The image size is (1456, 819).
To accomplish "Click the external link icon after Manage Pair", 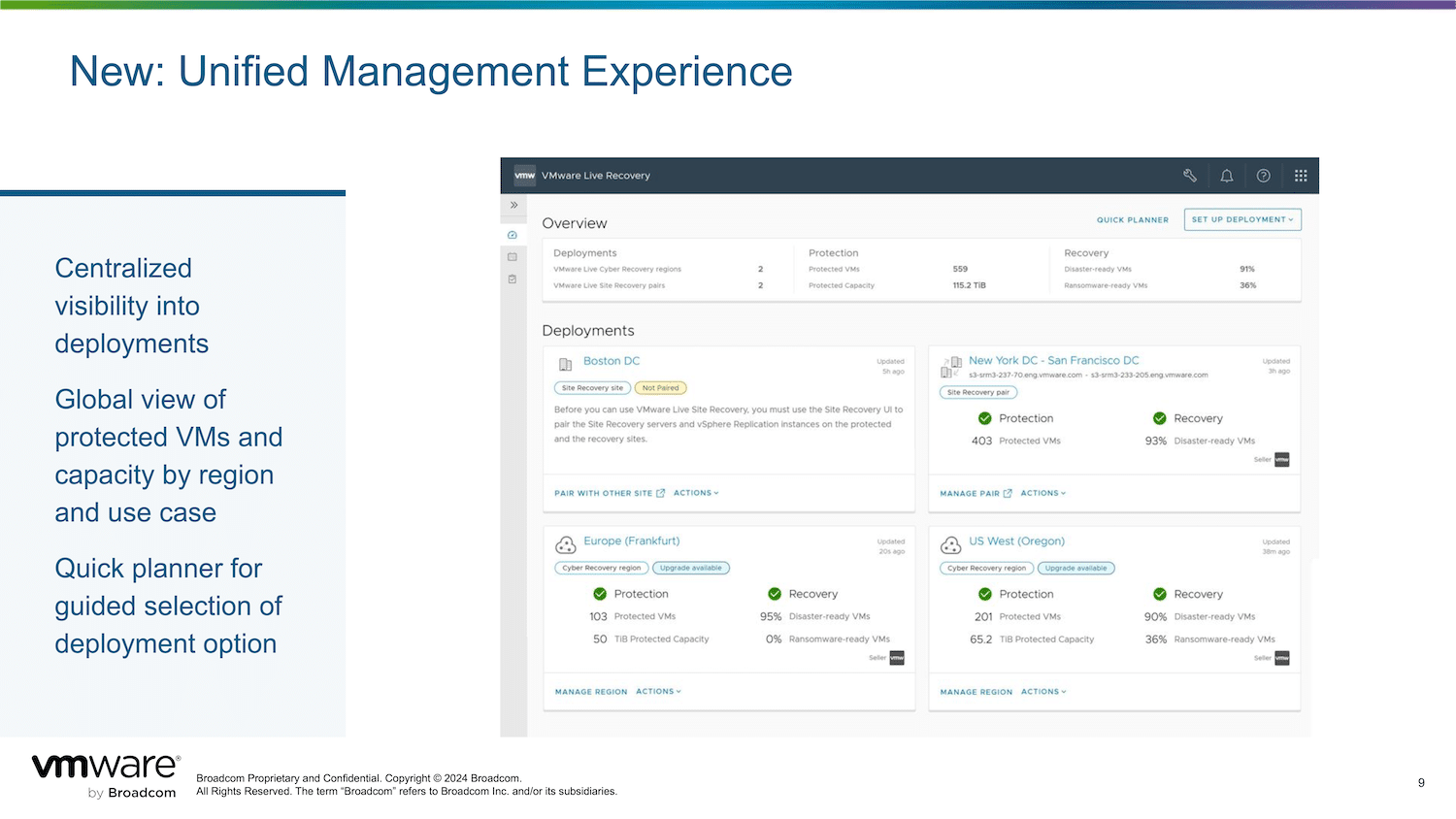I will click(1008, 493).
